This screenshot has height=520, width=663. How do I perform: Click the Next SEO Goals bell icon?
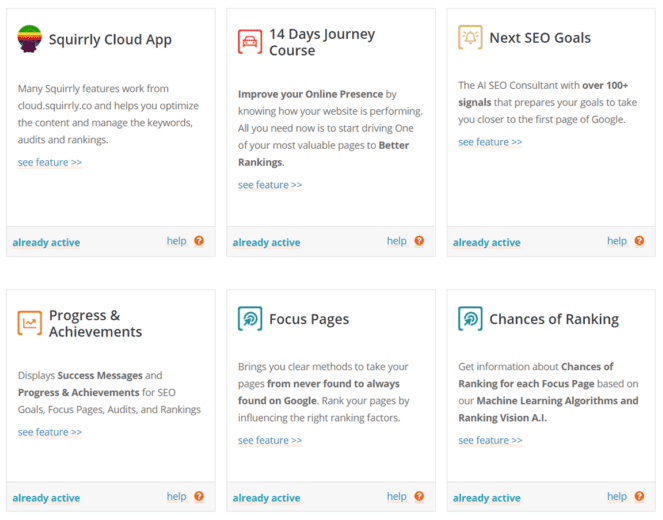pyautogui.click(x=470, y=38)
